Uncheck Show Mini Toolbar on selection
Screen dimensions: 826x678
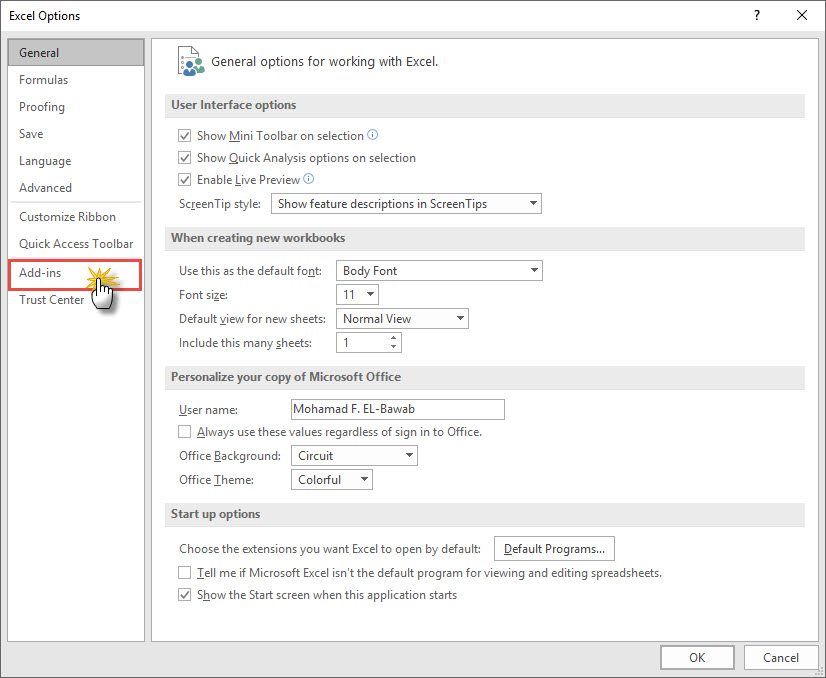184,136
